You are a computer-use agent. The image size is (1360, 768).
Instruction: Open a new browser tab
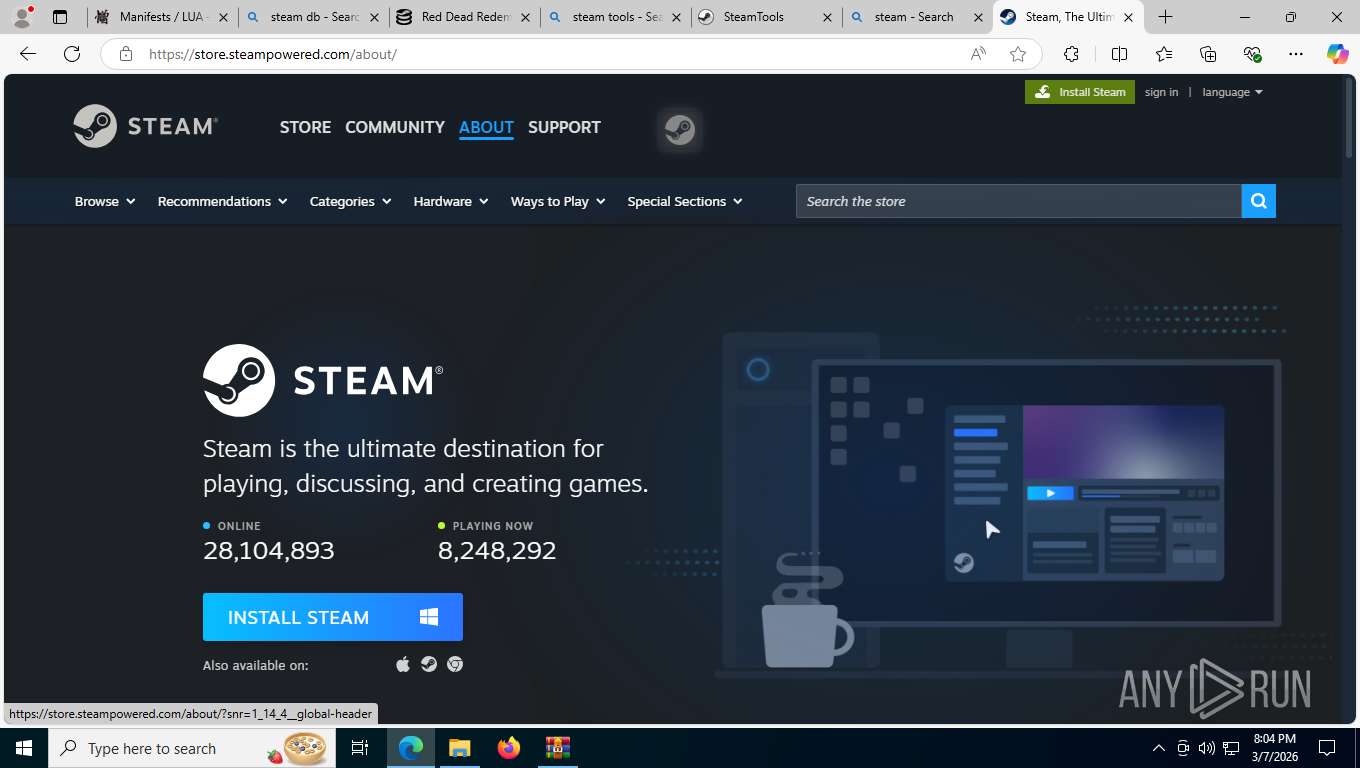[1165, 17]
